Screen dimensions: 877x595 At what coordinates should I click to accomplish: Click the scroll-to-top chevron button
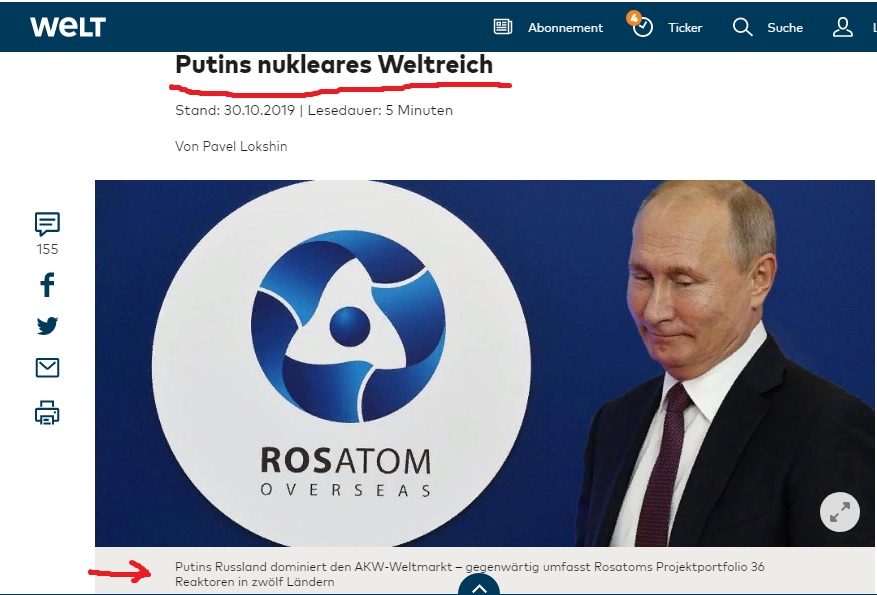coord(479,585)
